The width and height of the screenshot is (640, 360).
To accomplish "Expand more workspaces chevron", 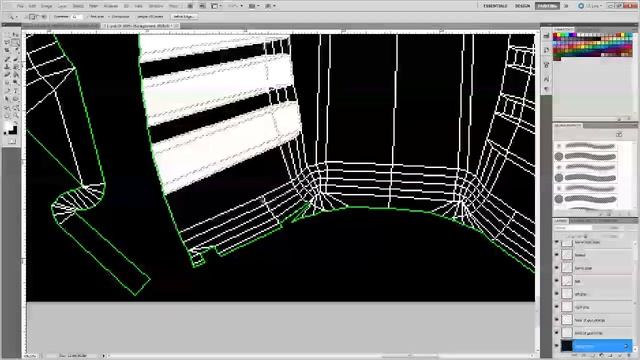I will [x=566, y=6].
